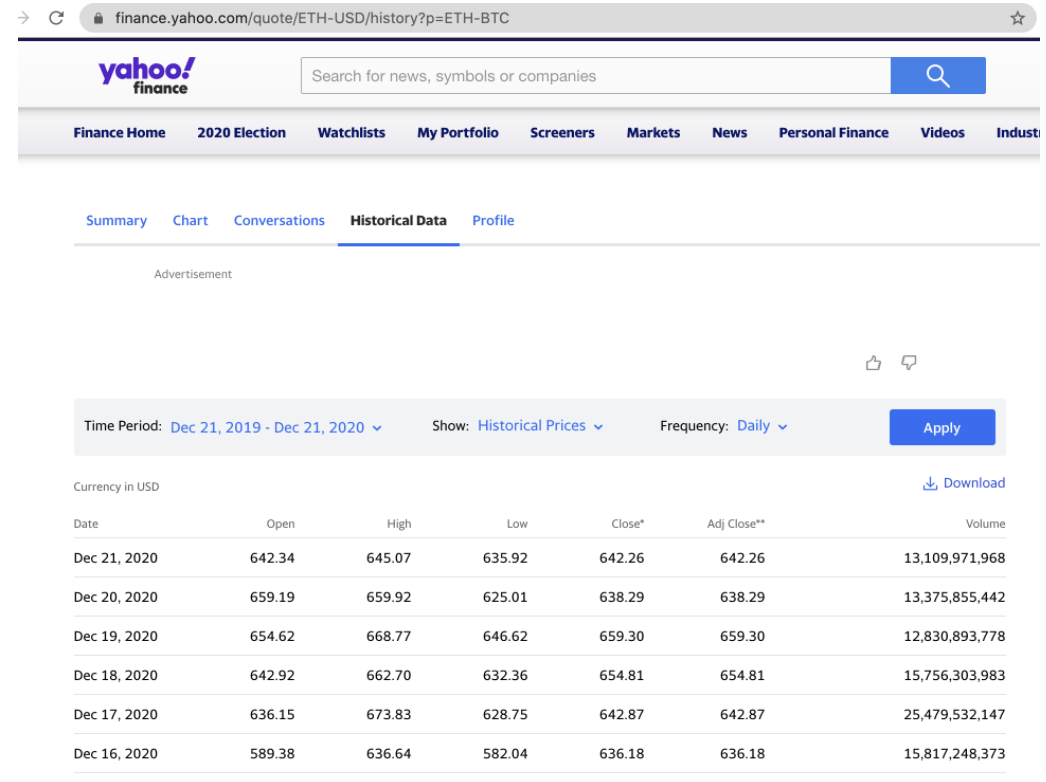Open the 2020 Election section
1046x782 pixels.
pos(241,133)
